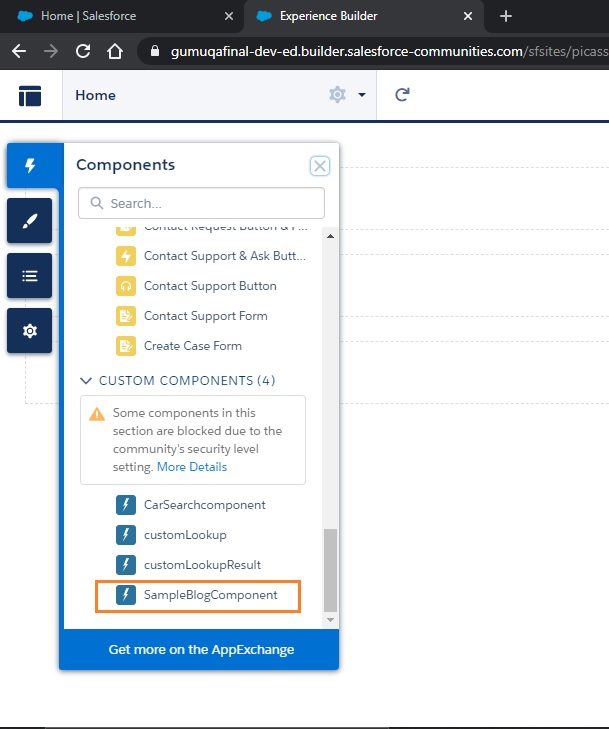Click the components list scroll up arrow
This screenshot has width=609, height=729.
point(330,236)
